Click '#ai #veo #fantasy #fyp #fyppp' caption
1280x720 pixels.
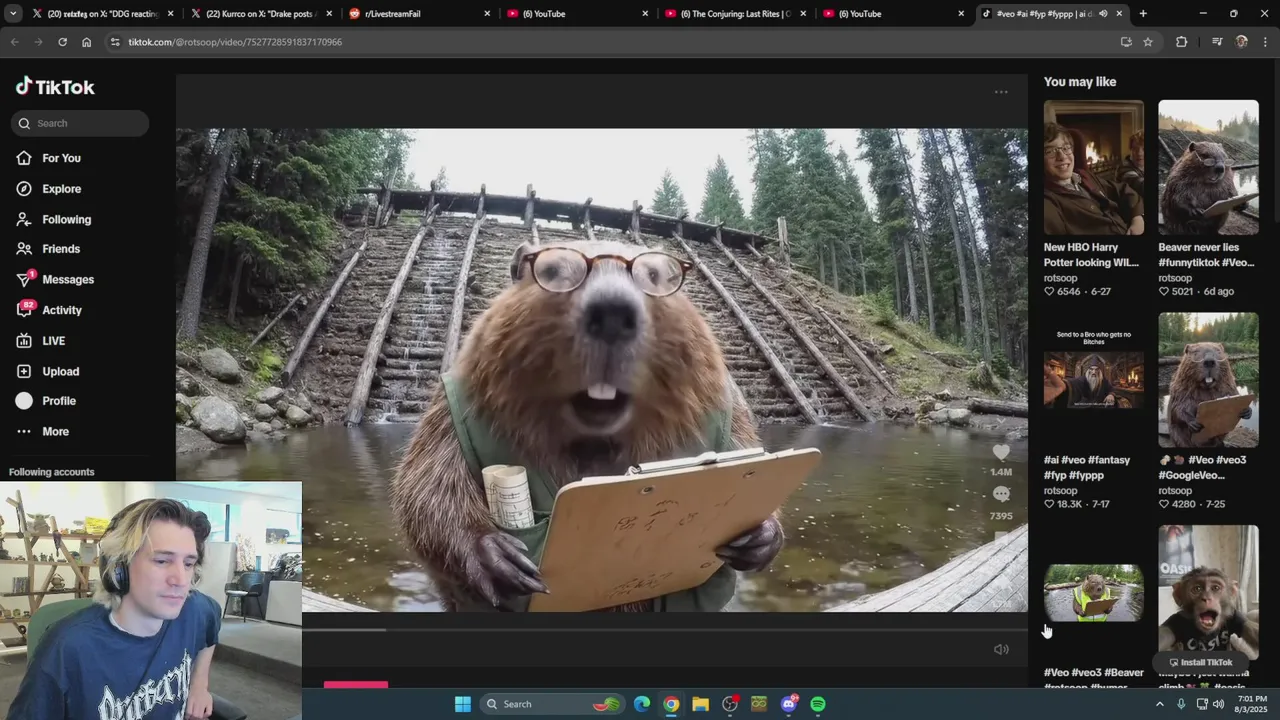(1087, 468)
